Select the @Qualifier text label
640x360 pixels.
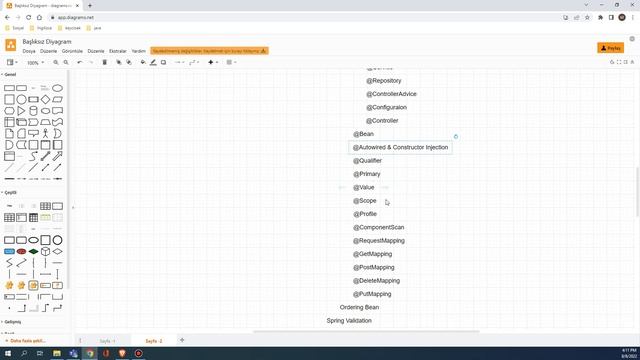point(367,161)
